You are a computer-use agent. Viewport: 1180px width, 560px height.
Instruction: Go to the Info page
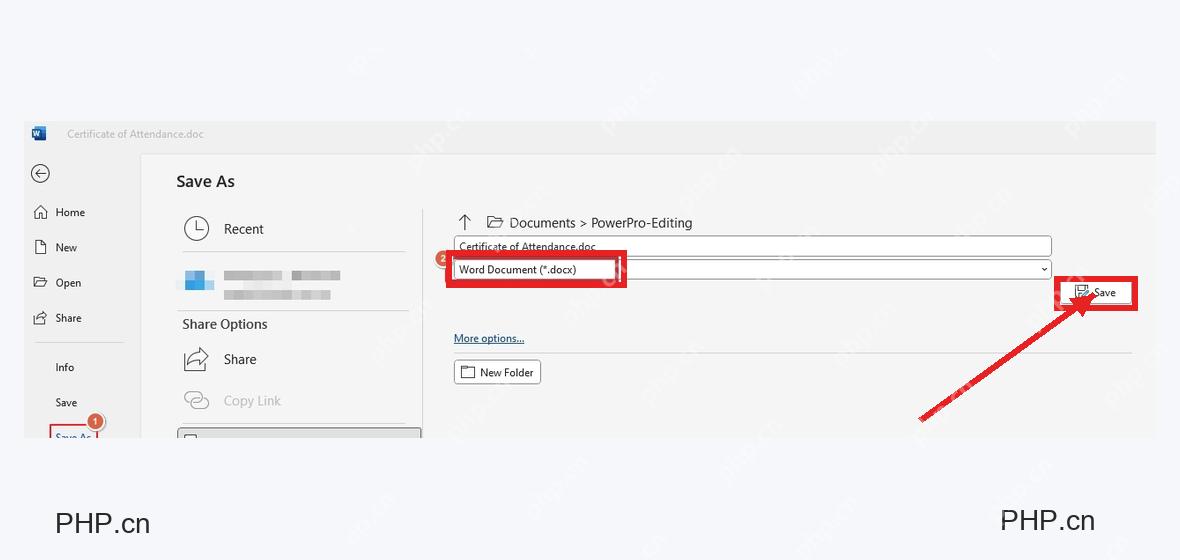pyautogui.click(x=65, y=367)
